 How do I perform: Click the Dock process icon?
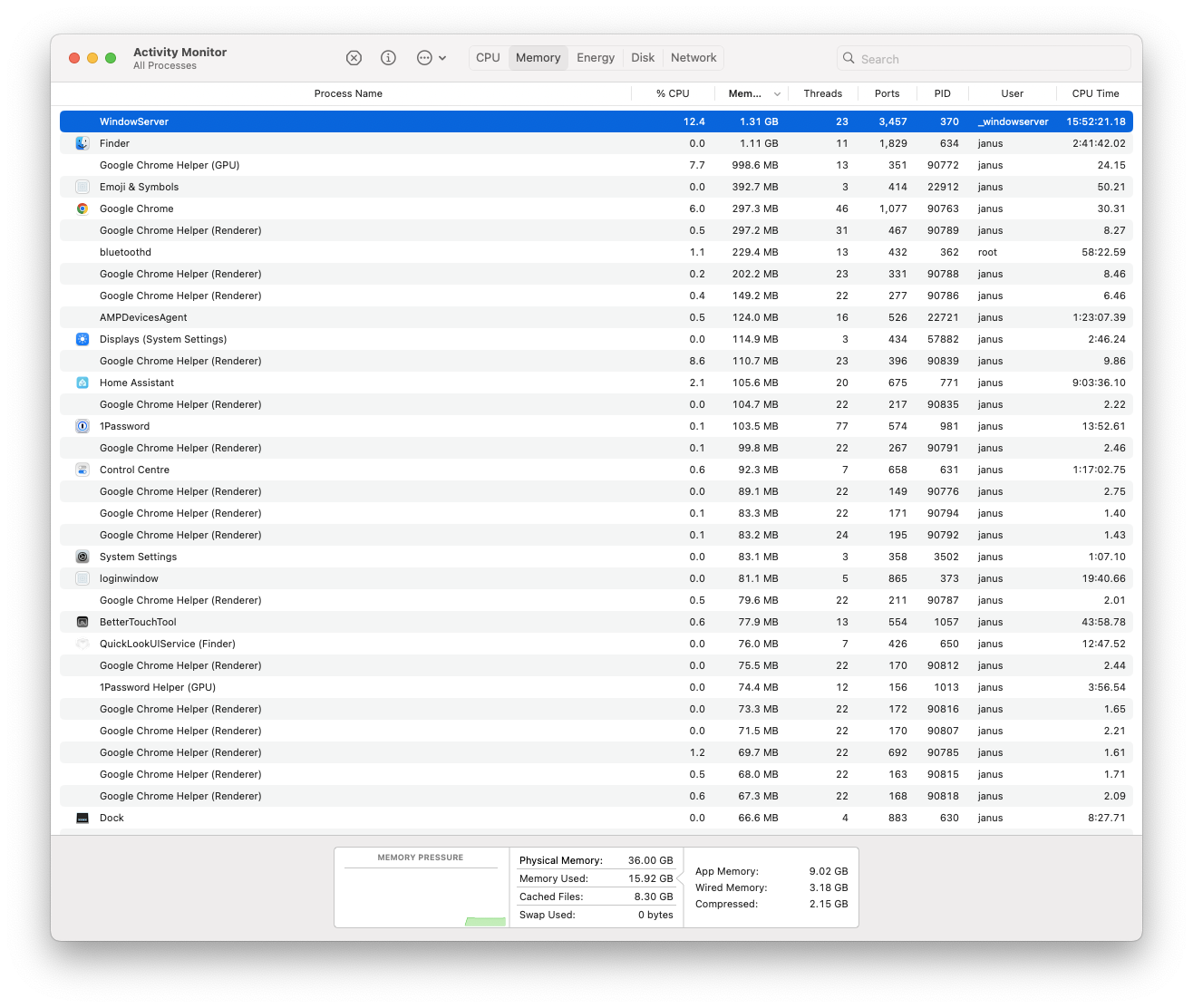coord(82,818)
